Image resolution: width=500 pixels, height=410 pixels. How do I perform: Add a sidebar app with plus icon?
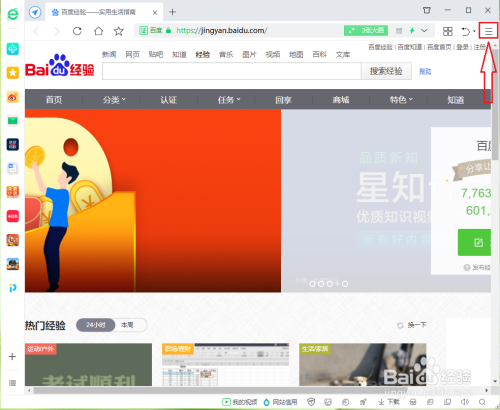(x=12, y=356)
